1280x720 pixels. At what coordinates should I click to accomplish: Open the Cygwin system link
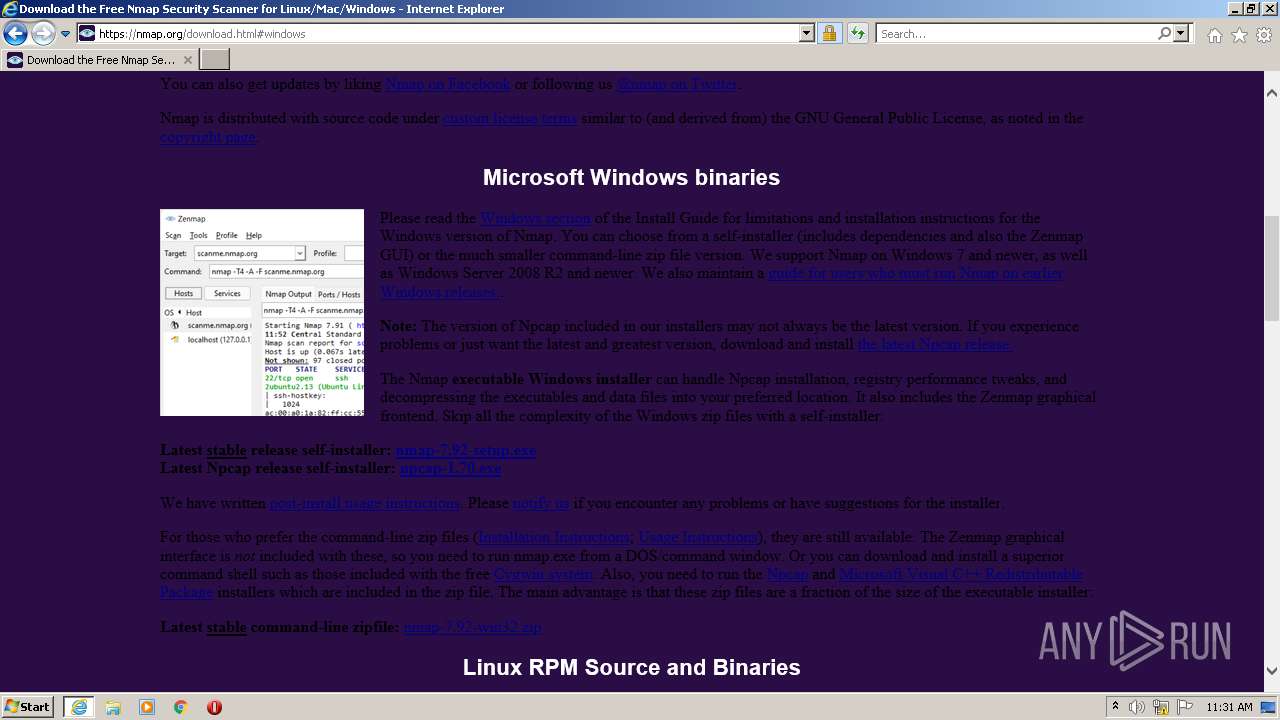tap(544, 574)
